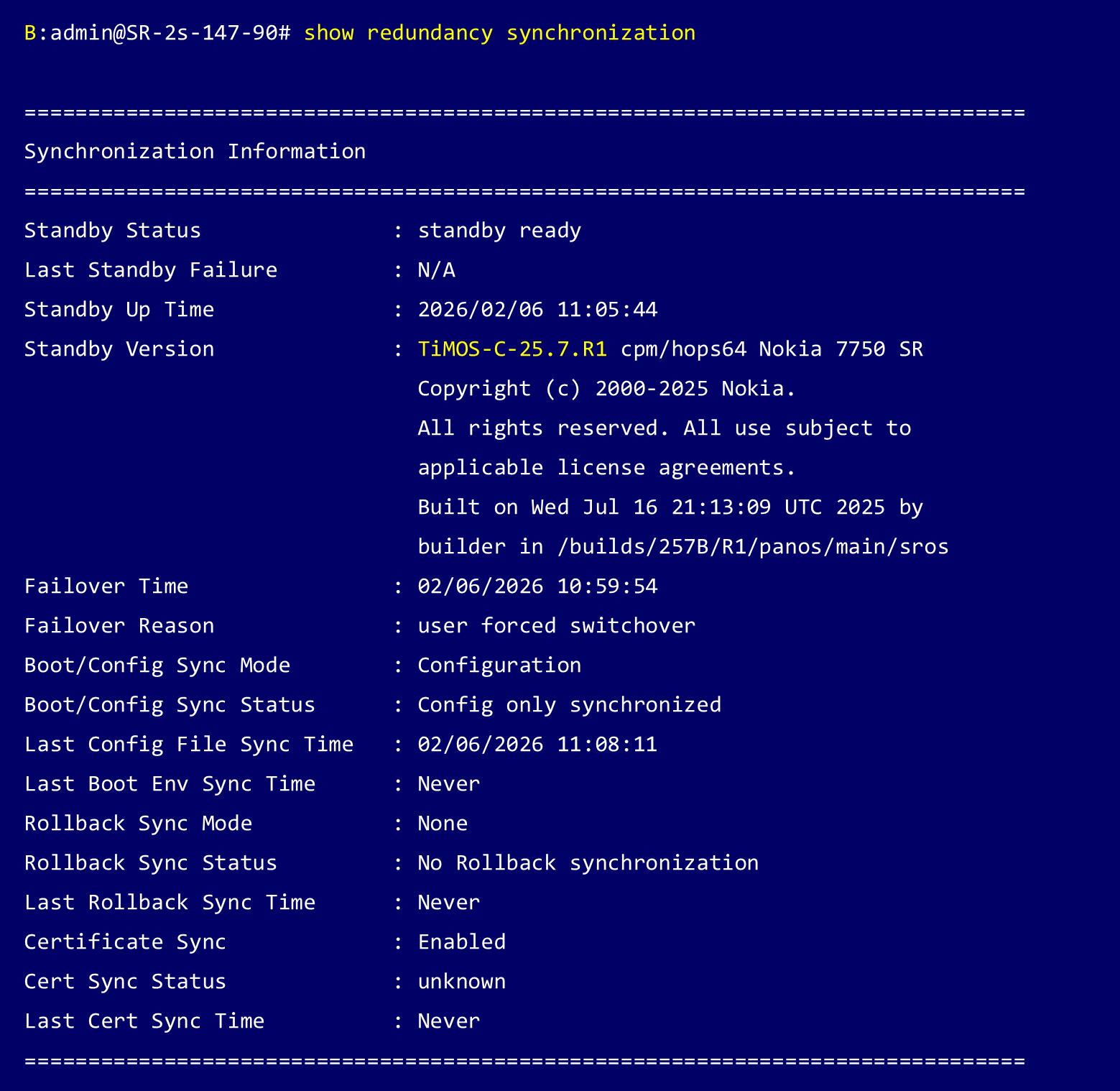Click the 'show redundancy synchronization' command text
The width and height of the screenshot is (1120, 1091).
click(499, 33)
